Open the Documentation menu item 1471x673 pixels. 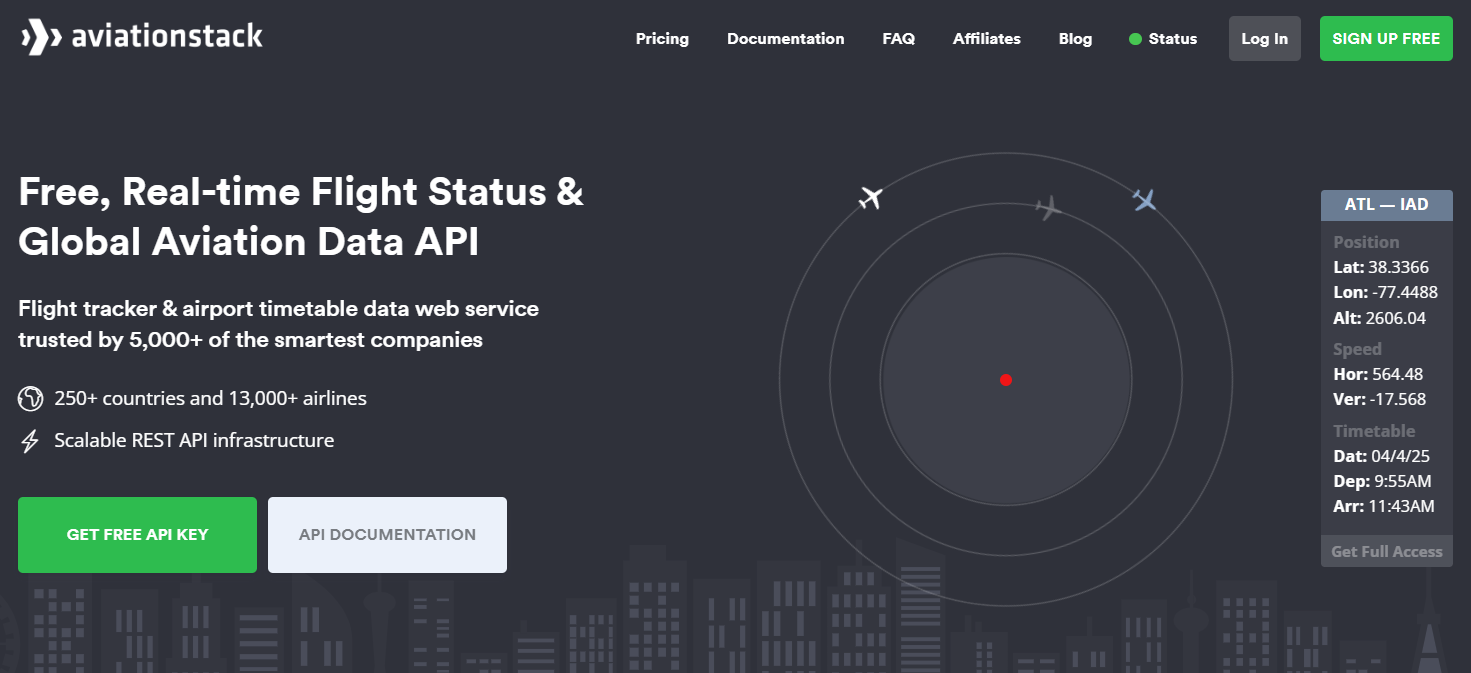click(786, 39)
